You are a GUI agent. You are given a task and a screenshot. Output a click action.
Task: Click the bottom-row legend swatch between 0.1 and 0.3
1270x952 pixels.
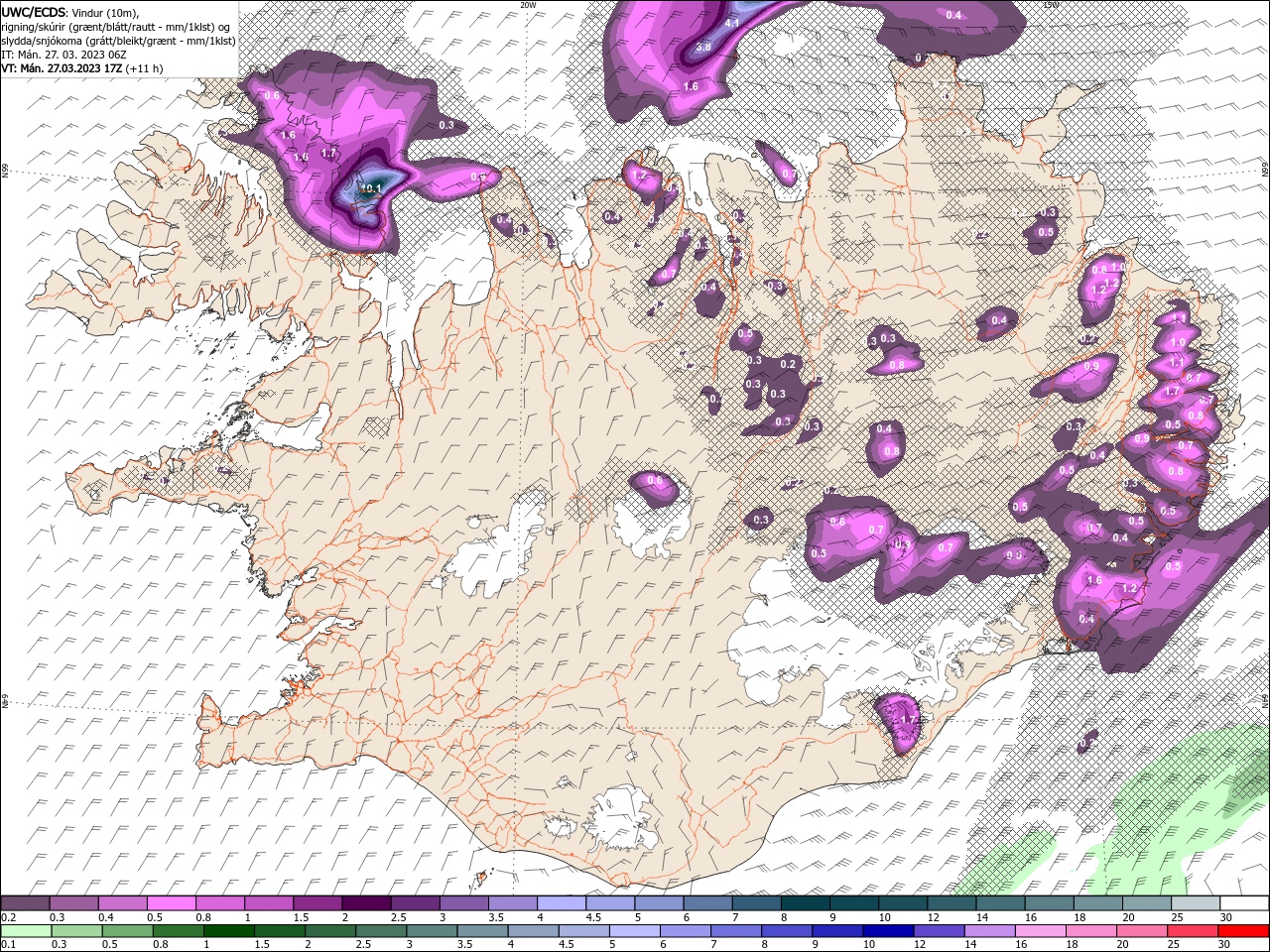26,930
